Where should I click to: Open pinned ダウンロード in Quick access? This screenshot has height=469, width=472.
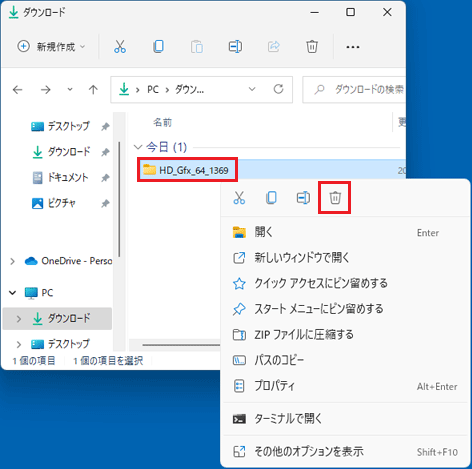point(61,152)
